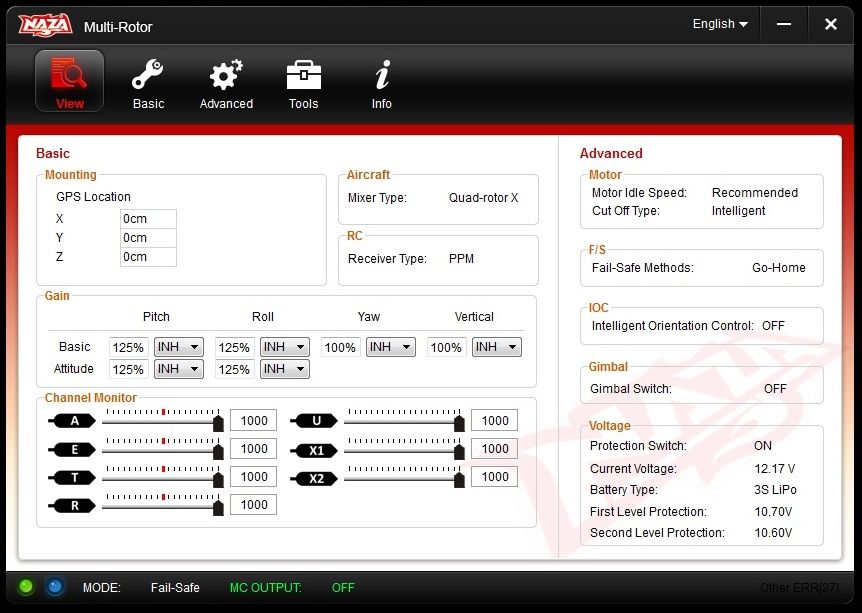This screenshot has height=613, width=862.
Task: Click the Go-Home fail-safe method value
Action: point(779,268)
